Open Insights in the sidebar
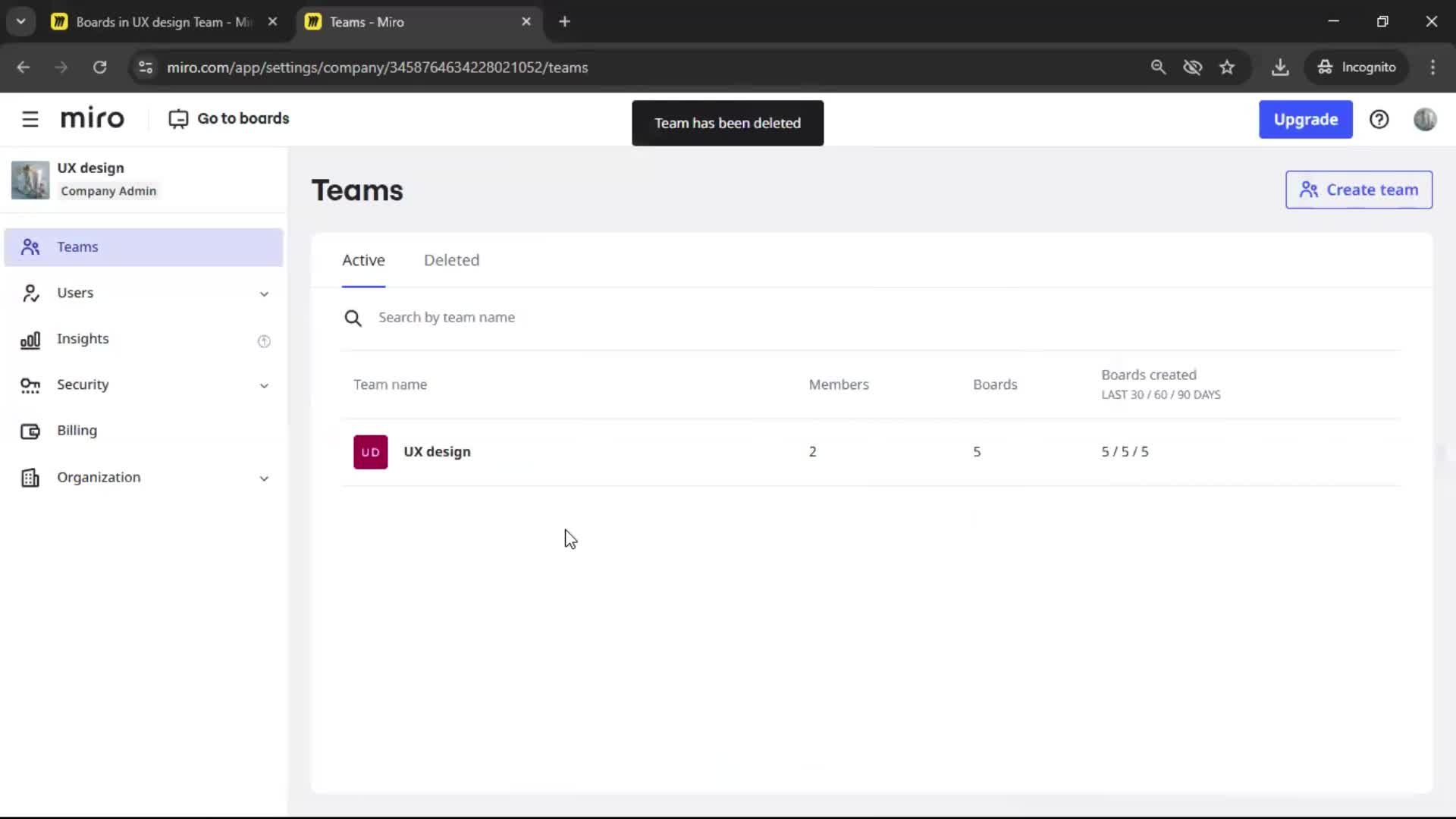The image size is (1456, 819). (143, 340)
